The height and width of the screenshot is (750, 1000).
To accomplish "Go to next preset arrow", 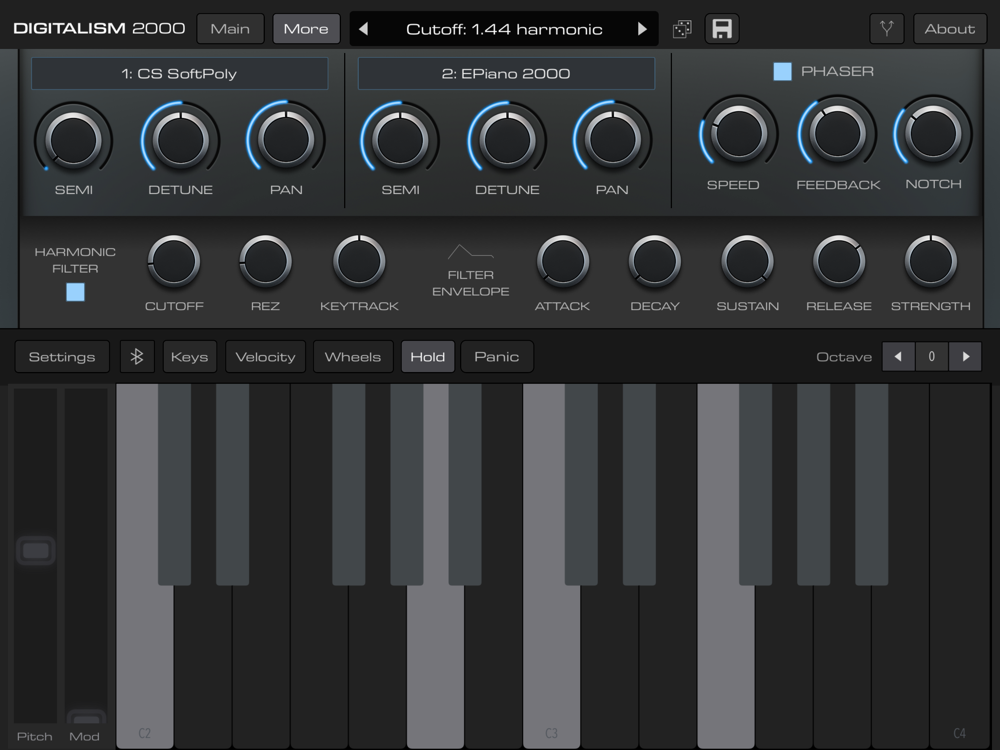I will pos(642,29).
